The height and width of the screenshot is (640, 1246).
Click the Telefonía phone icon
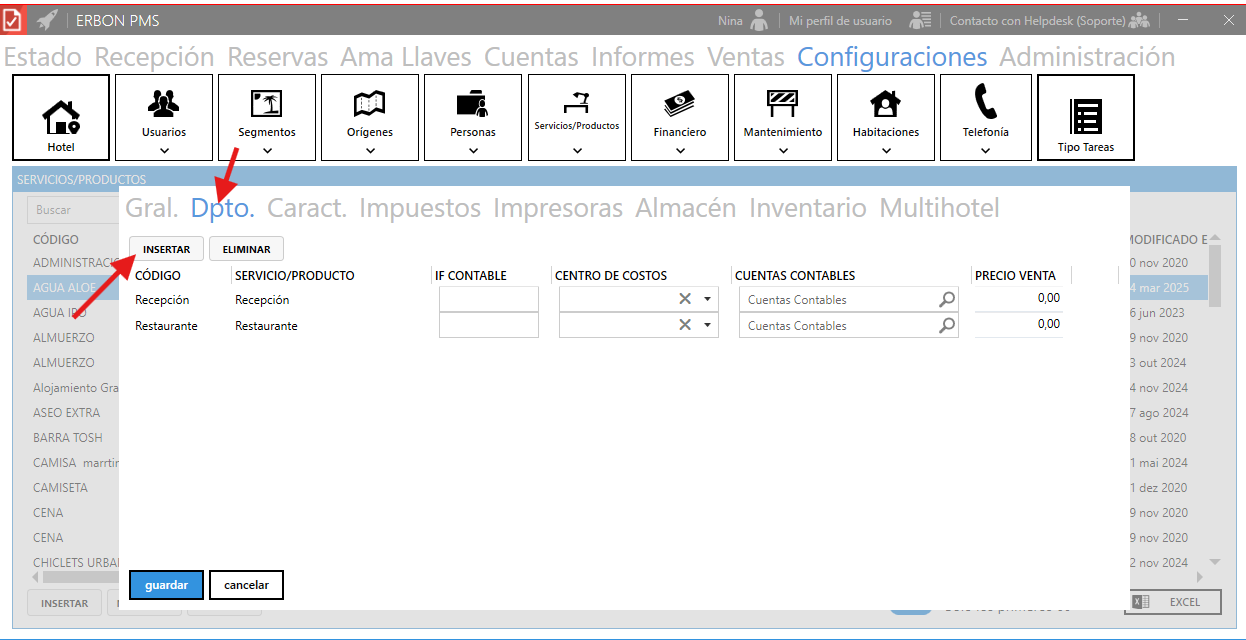[985, 101]
